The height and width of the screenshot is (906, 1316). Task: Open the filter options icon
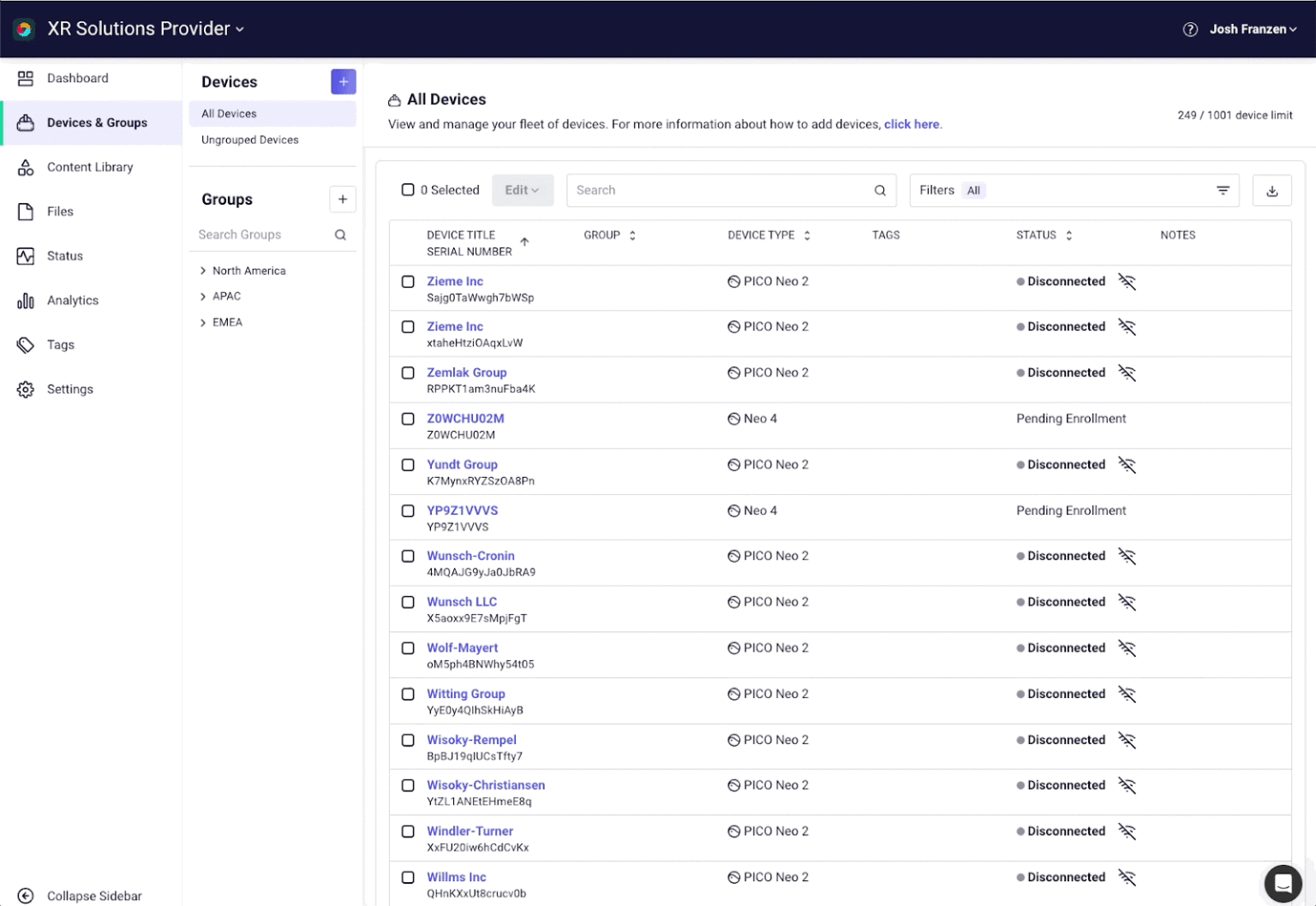(1223, 190)
